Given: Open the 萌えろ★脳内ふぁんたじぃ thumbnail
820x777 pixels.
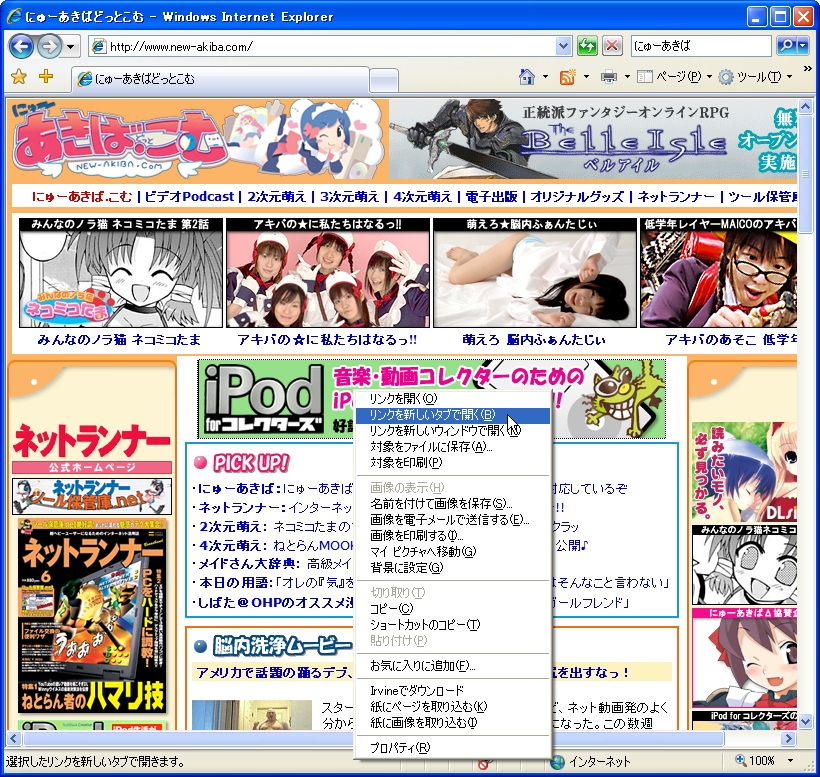Looking at the screenshot, I should pyautogui.click(x=535, y=273).
